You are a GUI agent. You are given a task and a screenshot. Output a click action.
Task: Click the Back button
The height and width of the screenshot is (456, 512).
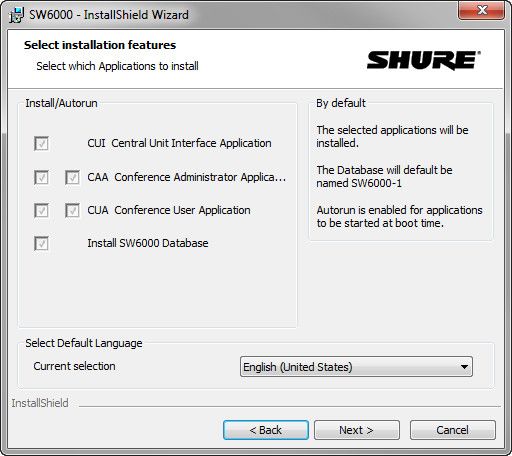point(266,430)
